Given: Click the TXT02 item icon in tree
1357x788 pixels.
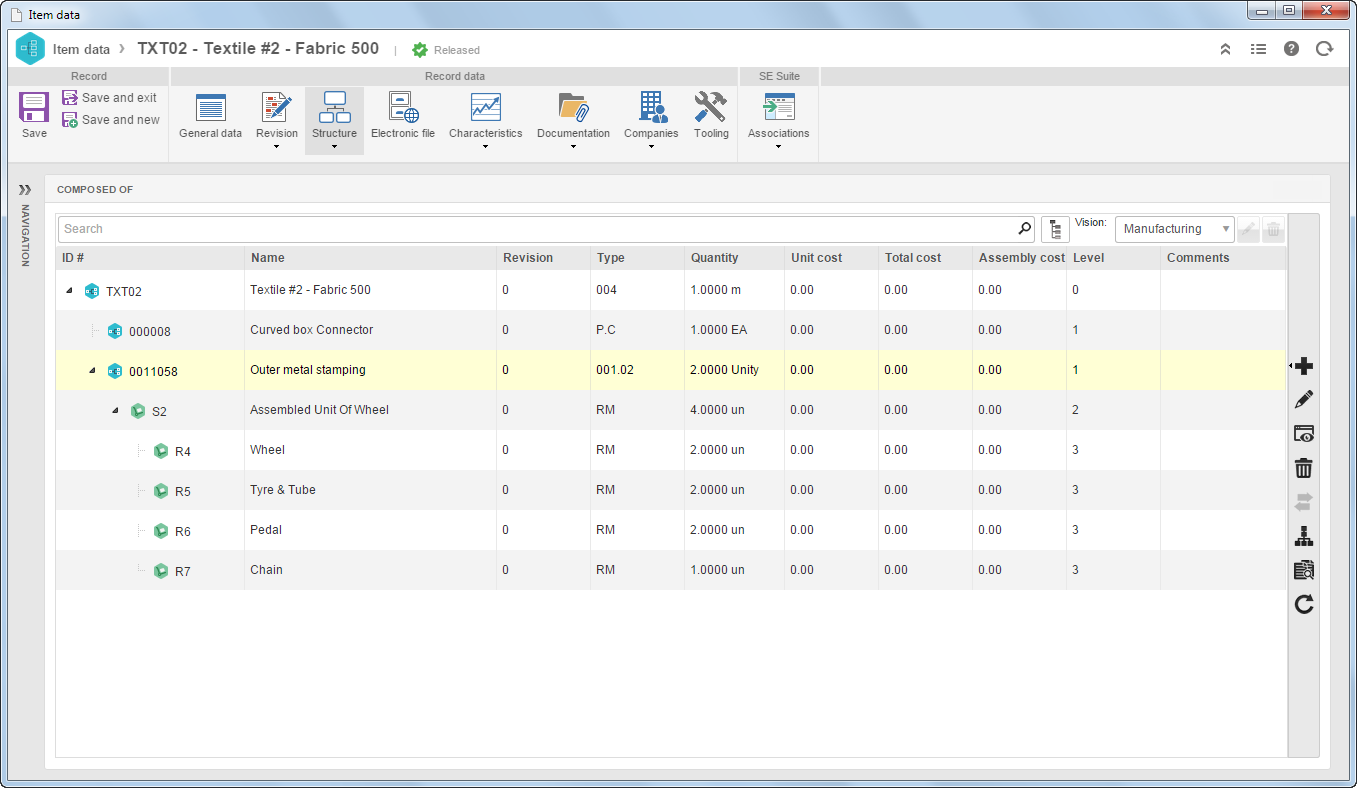Looking at the screenshot, I should click(x=92, y=291).
